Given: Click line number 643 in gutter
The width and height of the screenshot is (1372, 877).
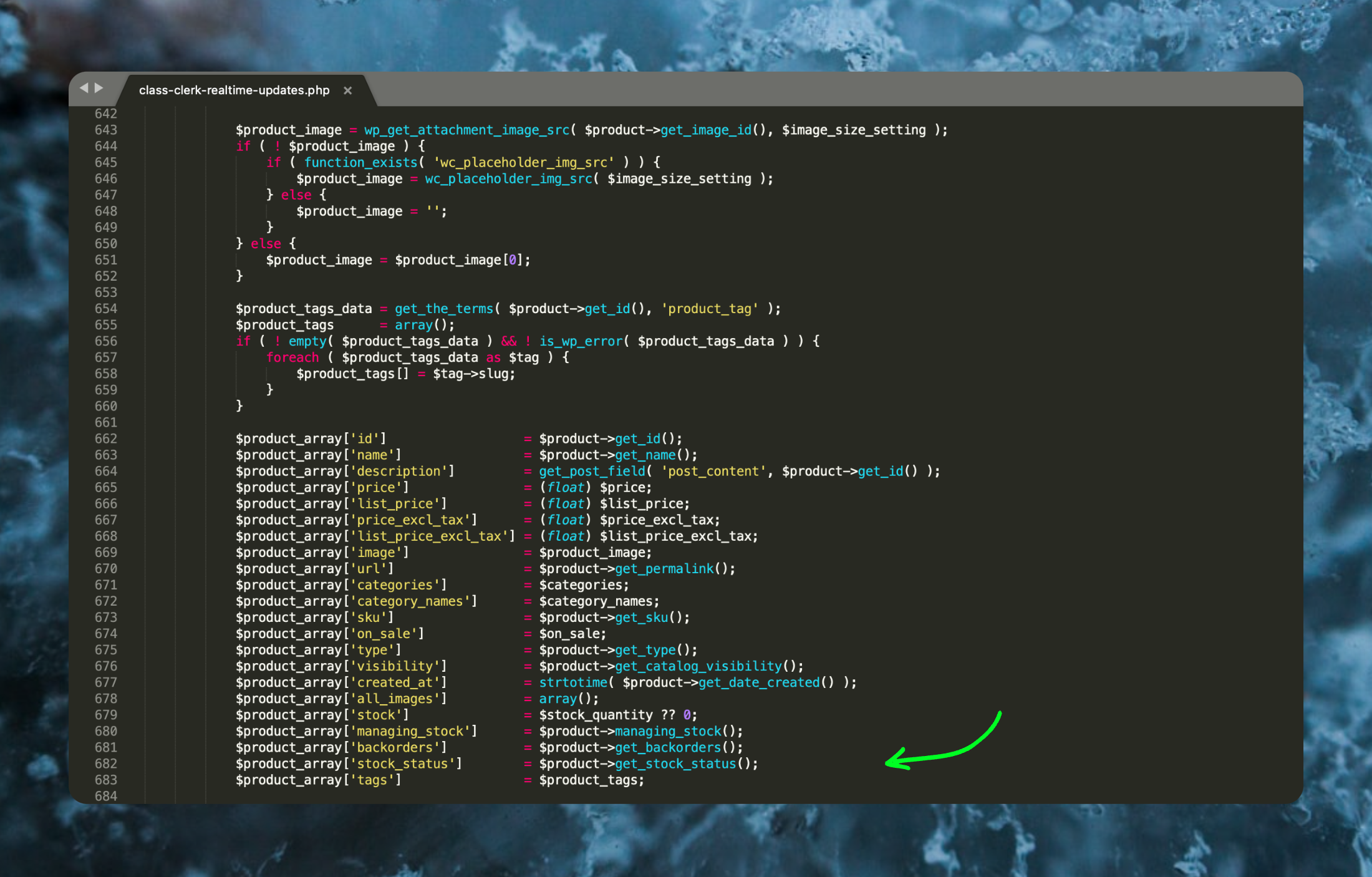Looking at the screenshot, I should pos(105,130).
